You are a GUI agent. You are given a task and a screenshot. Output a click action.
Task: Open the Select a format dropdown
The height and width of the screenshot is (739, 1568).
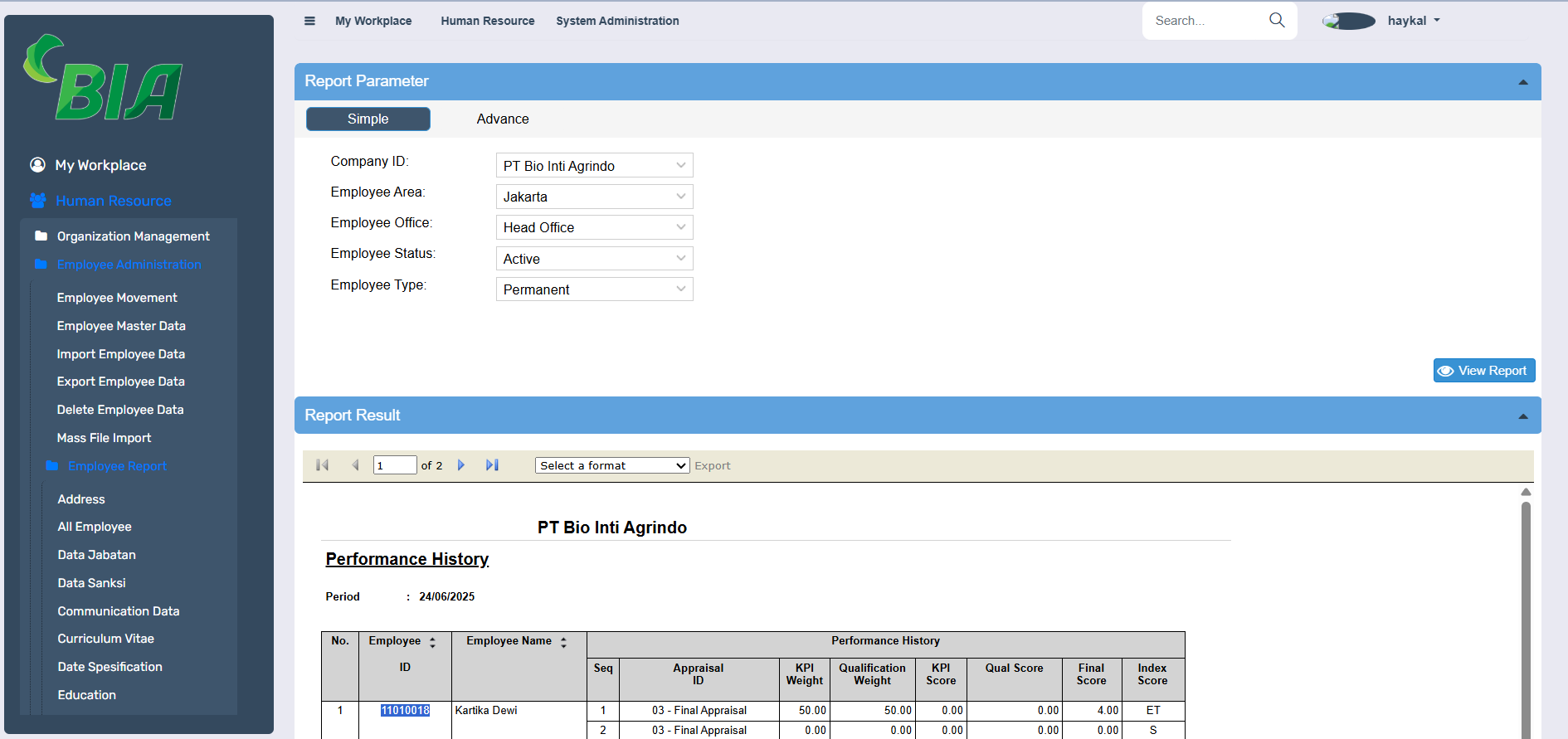click(x=612, y=465)
